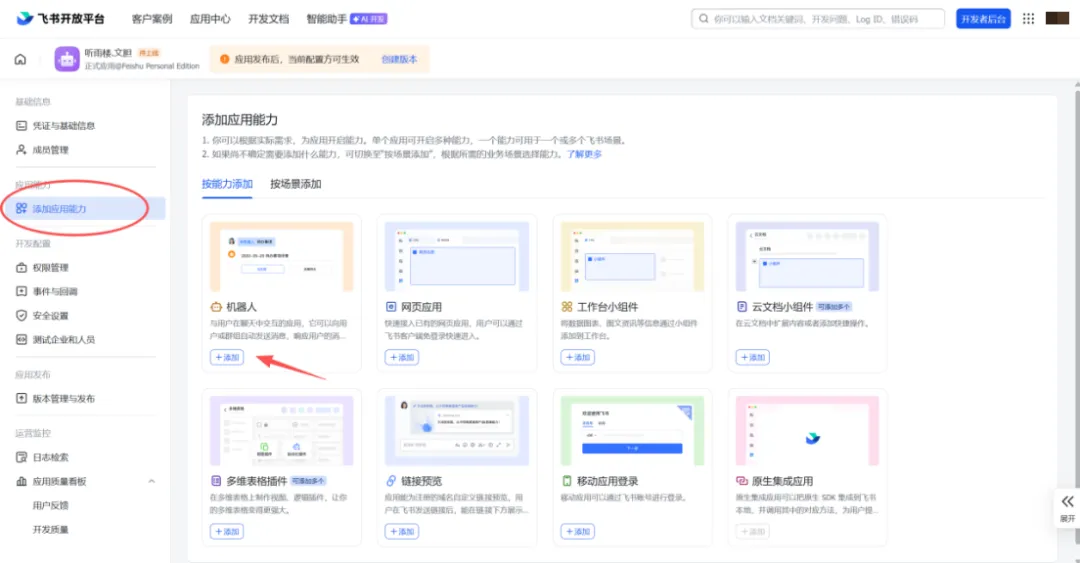Click the 权限管理 sidebar icon
1080x563 pixels.
21,267
